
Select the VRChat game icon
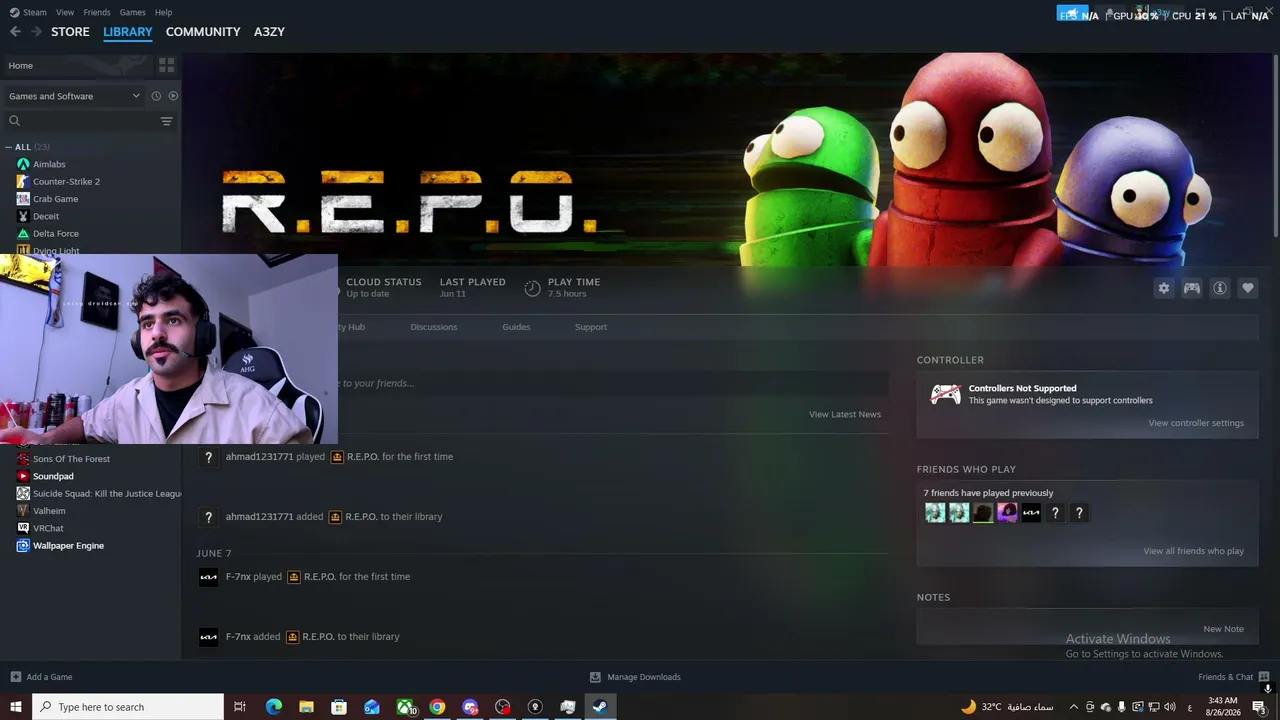tap(23, 528)
